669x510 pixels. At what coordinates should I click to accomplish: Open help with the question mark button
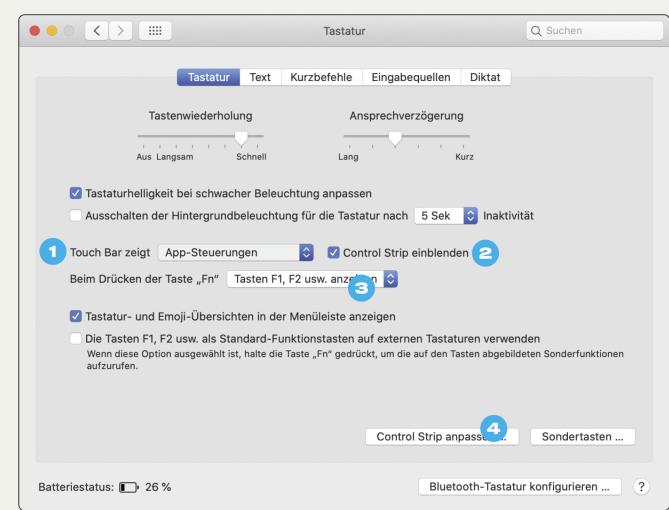(641, 487)
